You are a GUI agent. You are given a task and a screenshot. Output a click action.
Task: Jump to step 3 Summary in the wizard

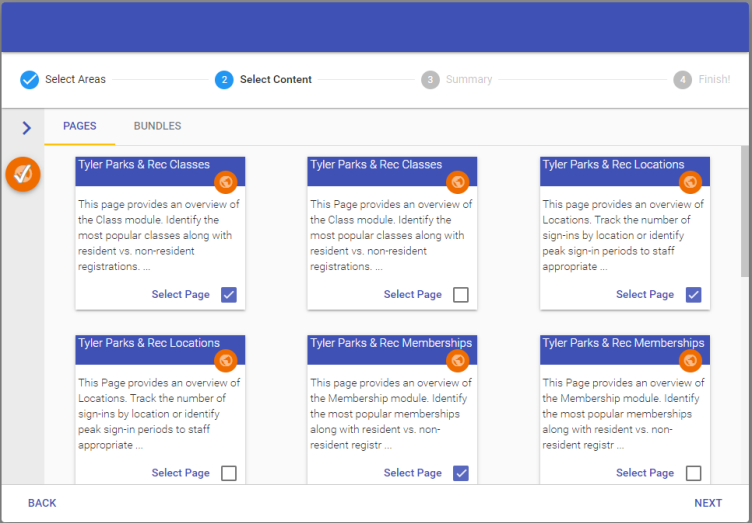point(457,80)
